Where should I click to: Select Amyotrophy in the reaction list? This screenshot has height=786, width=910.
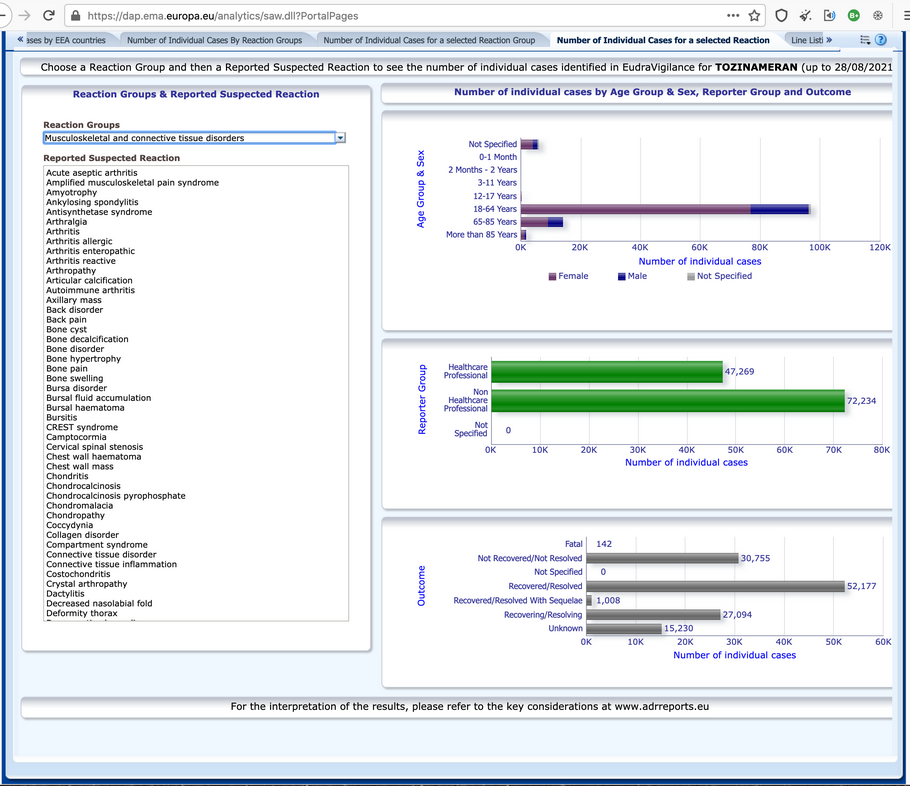71,193
